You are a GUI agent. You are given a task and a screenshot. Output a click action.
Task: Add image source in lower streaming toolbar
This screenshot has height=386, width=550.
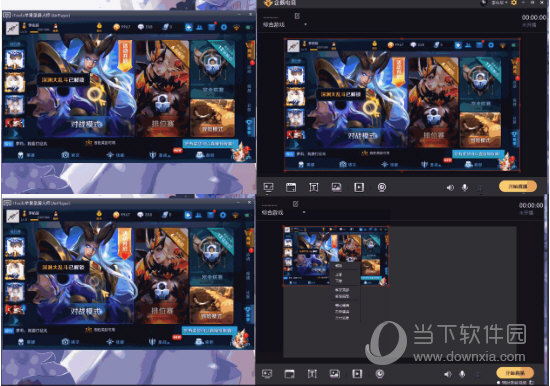[335, 374]
